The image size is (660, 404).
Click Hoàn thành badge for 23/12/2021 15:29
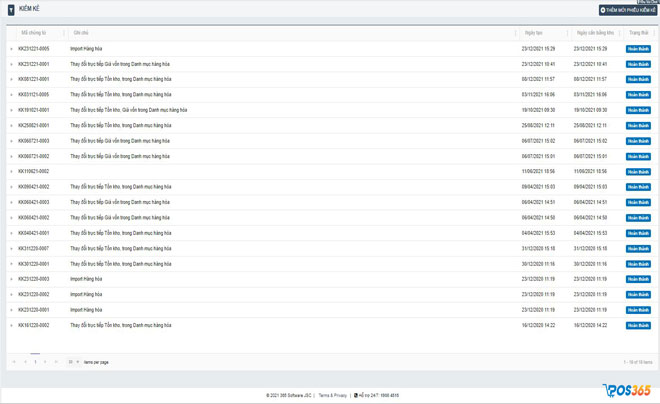[638, 49]
